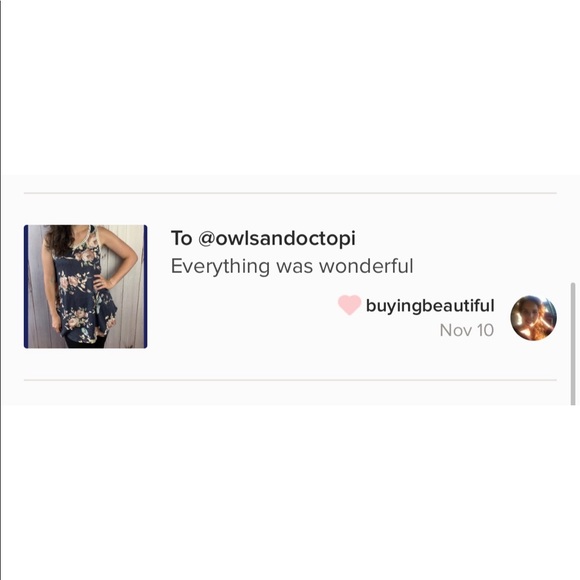
Task: Click the blank white area above the note
Action: click(290, 87)
